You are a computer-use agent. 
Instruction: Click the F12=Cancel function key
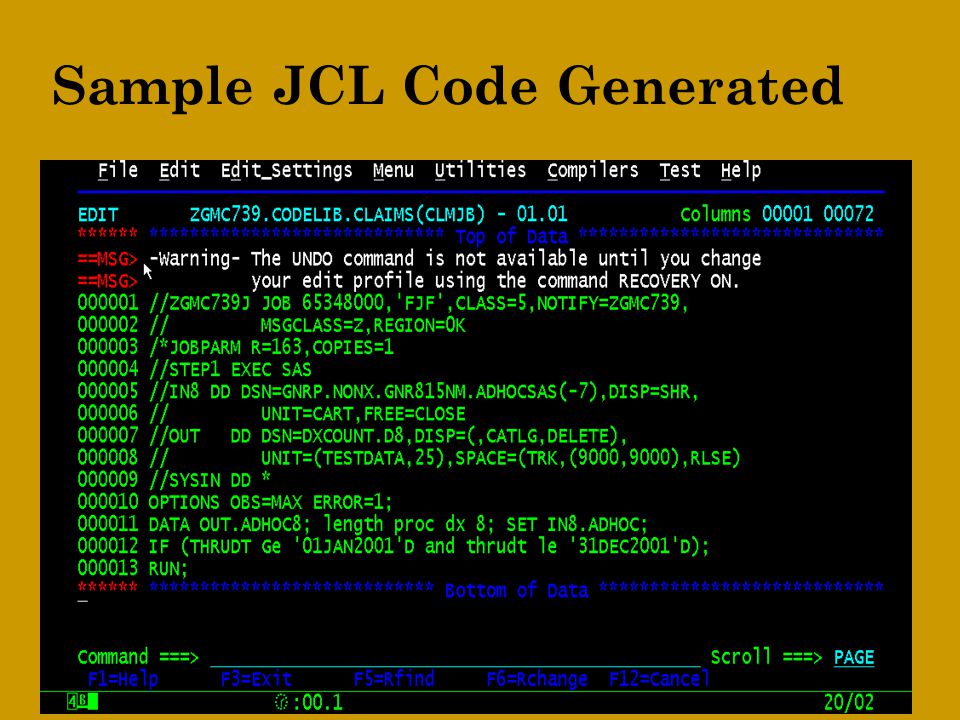[659, 679]
